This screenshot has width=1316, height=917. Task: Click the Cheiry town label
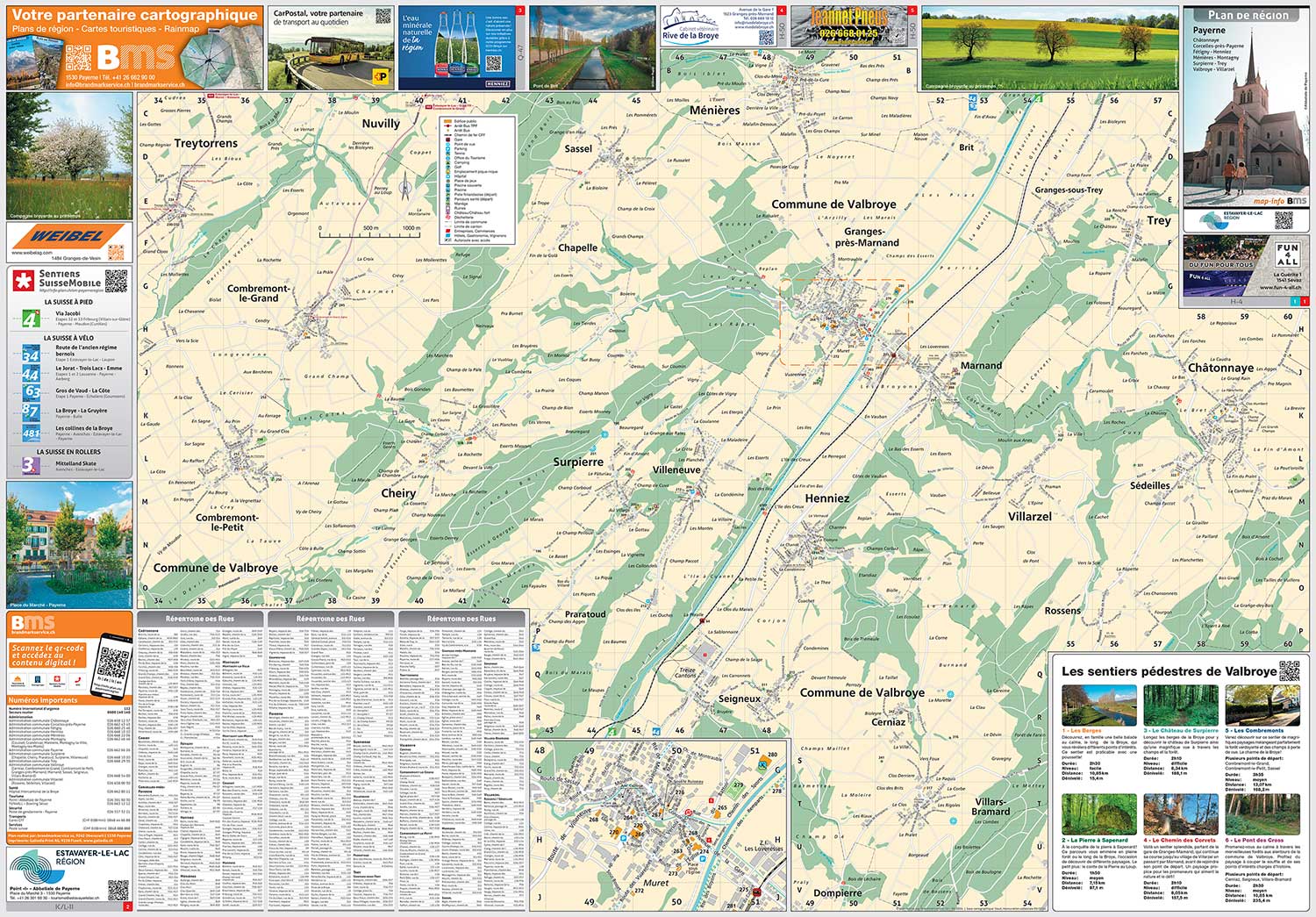pyautogui.click(x=398, y=493)
